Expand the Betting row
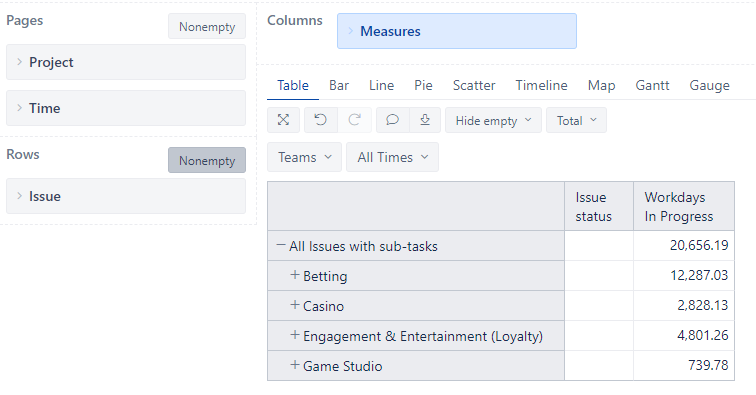This screenshot has width=756, height=395. [x=295, y=275]
